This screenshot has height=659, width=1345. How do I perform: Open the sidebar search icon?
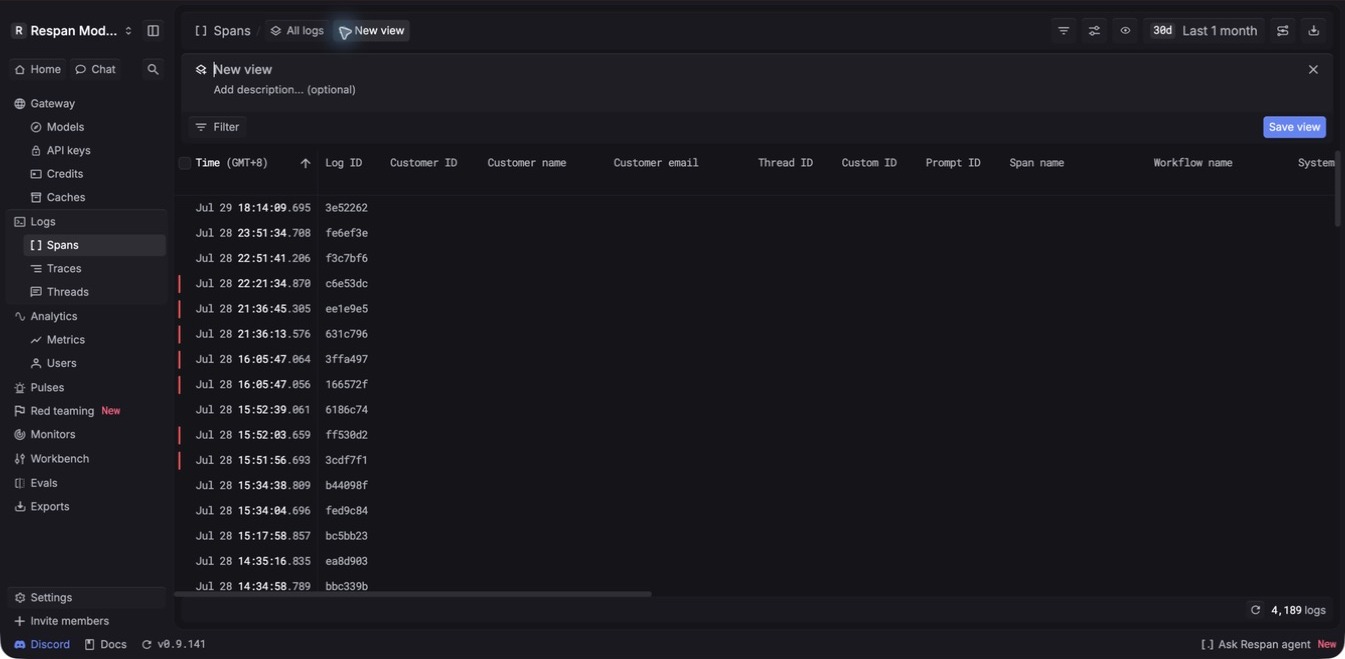(x=153, y=69)
